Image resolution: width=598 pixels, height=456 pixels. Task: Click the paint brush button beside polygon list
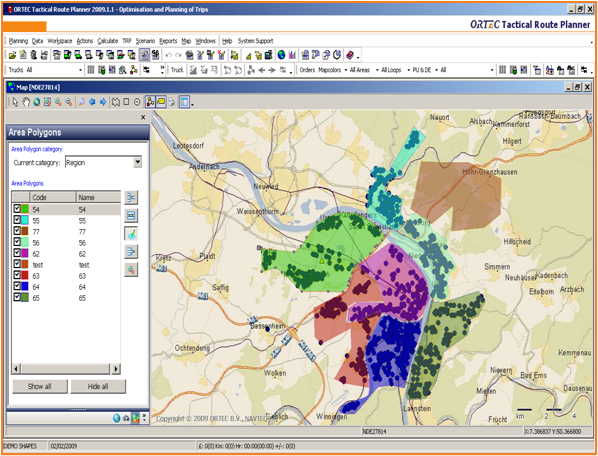(x=131, y=234)
